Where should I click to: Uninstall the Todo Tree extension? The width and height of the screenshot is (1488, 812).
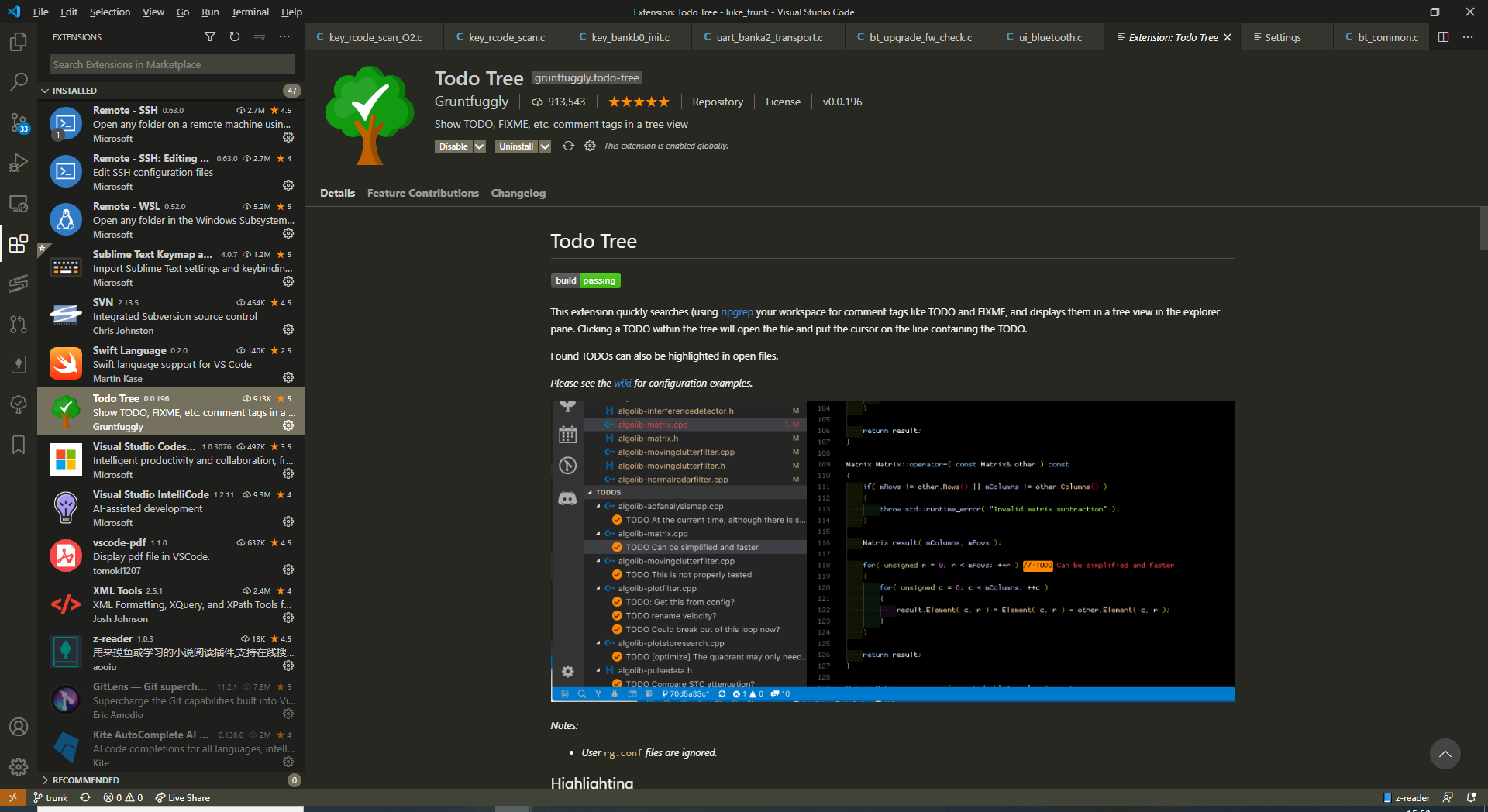coord(516,146)
